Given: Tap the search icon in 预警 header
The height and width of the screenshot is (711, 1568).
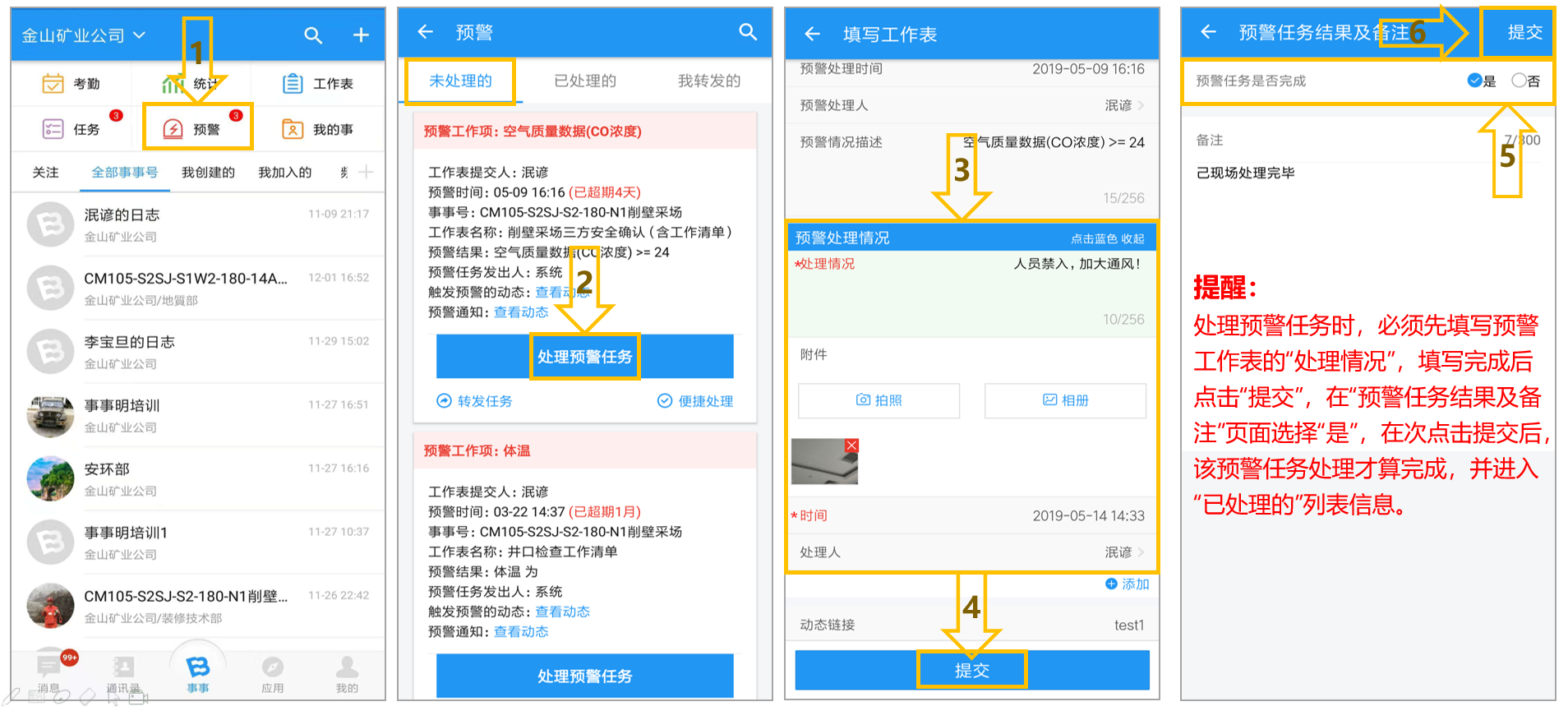Looking at the screenshot, I should pyautogui.click(x=748, y=32).
